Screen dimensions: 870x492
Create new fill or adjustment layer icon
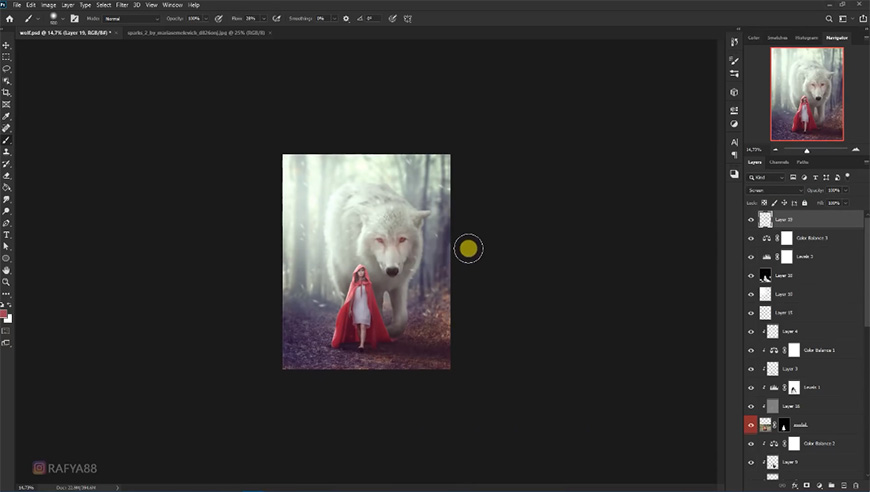point(819,485)
